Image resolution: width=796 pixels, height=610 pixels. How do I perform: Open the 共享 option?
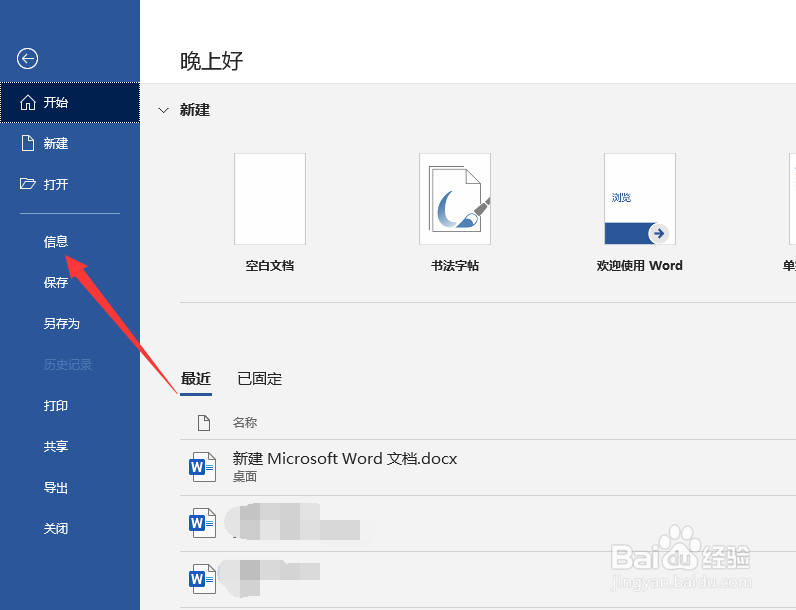coord(56,446)
